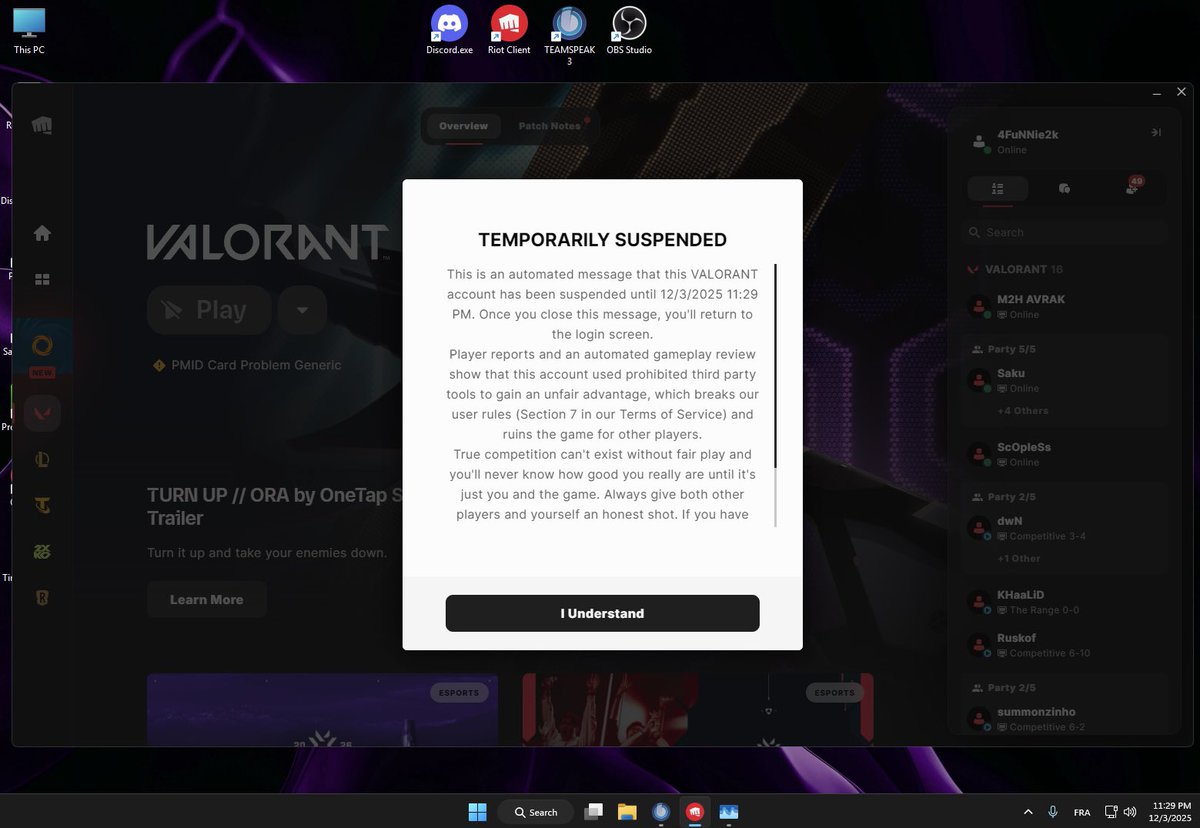The width and height of the screenshot is (1200, 828).
Task: Collapse the social panel arrow icon
Action: (x=1155, y=132)
